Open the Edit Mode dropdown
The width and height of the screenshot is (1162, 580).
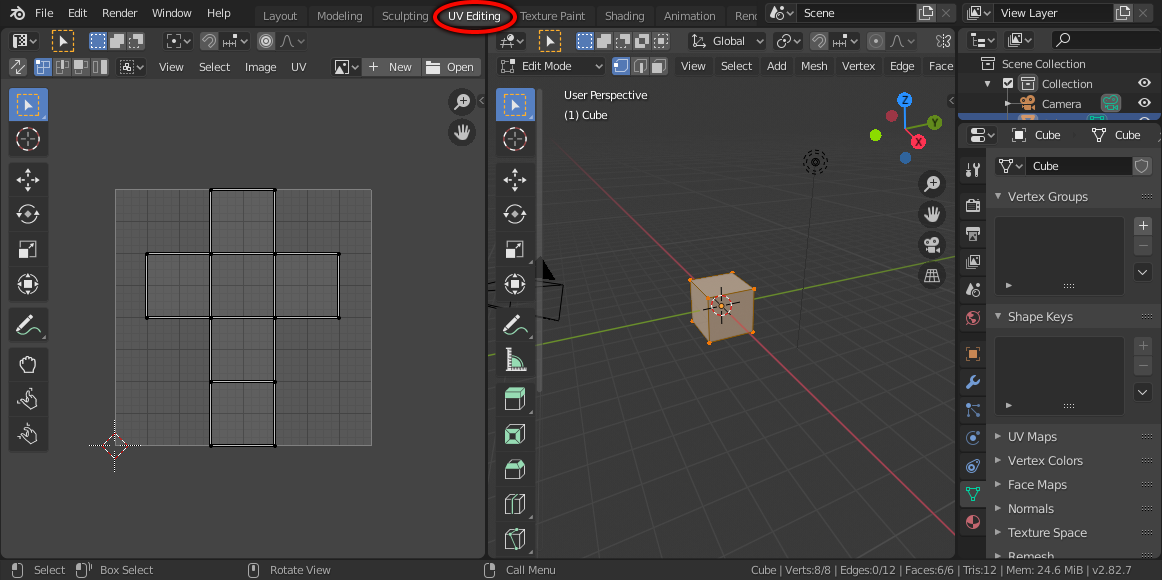tap(550, 66)
